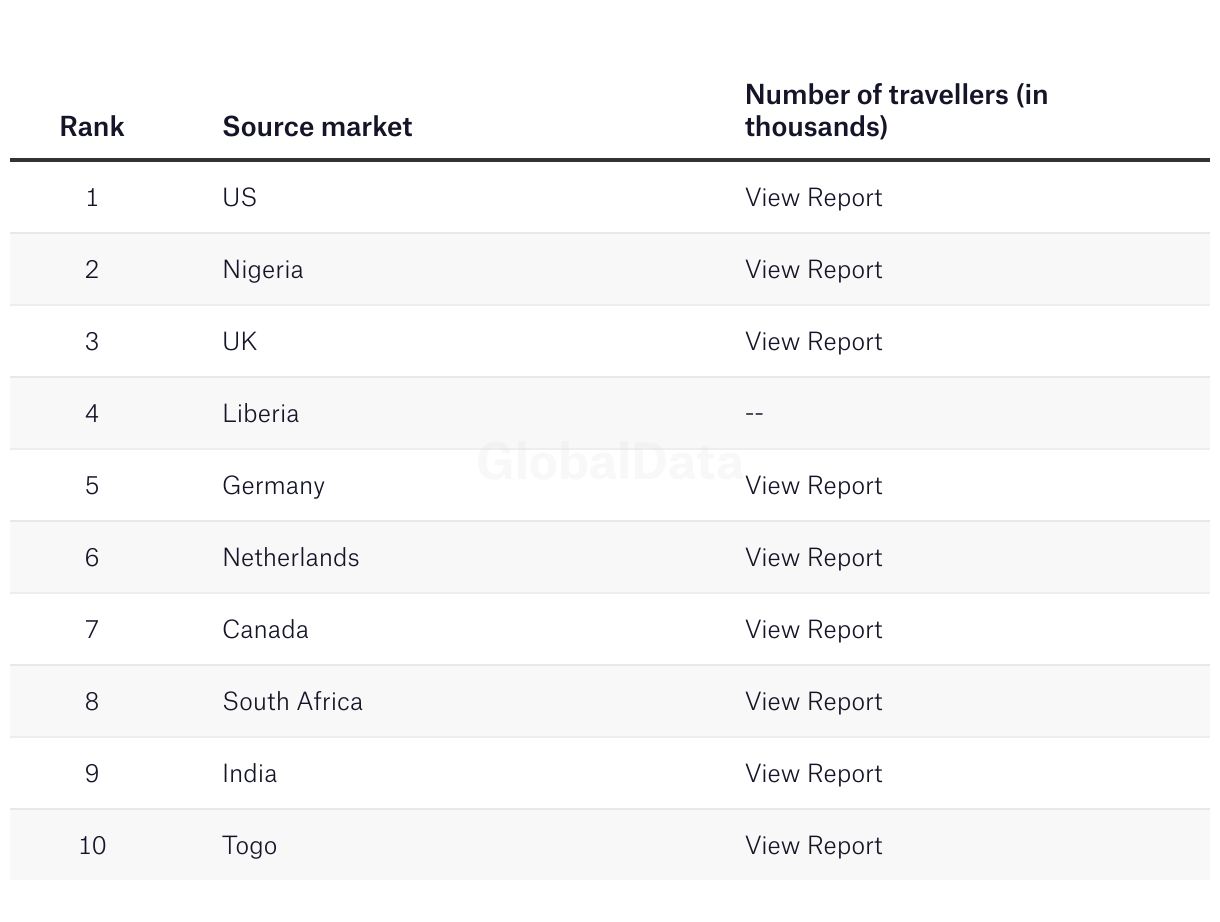The width and height of the screenshot is (1220, 922).
Task: Open Togo's View Report link
Action: click(x=813, y=846)
